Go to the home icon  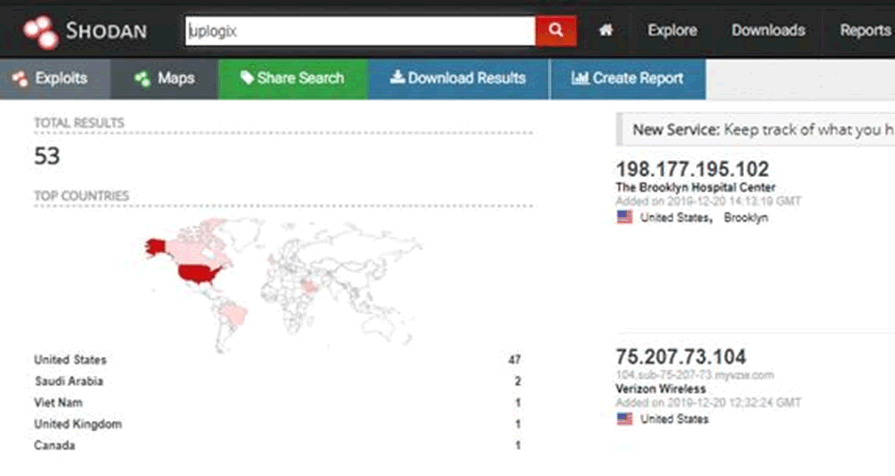606,30
